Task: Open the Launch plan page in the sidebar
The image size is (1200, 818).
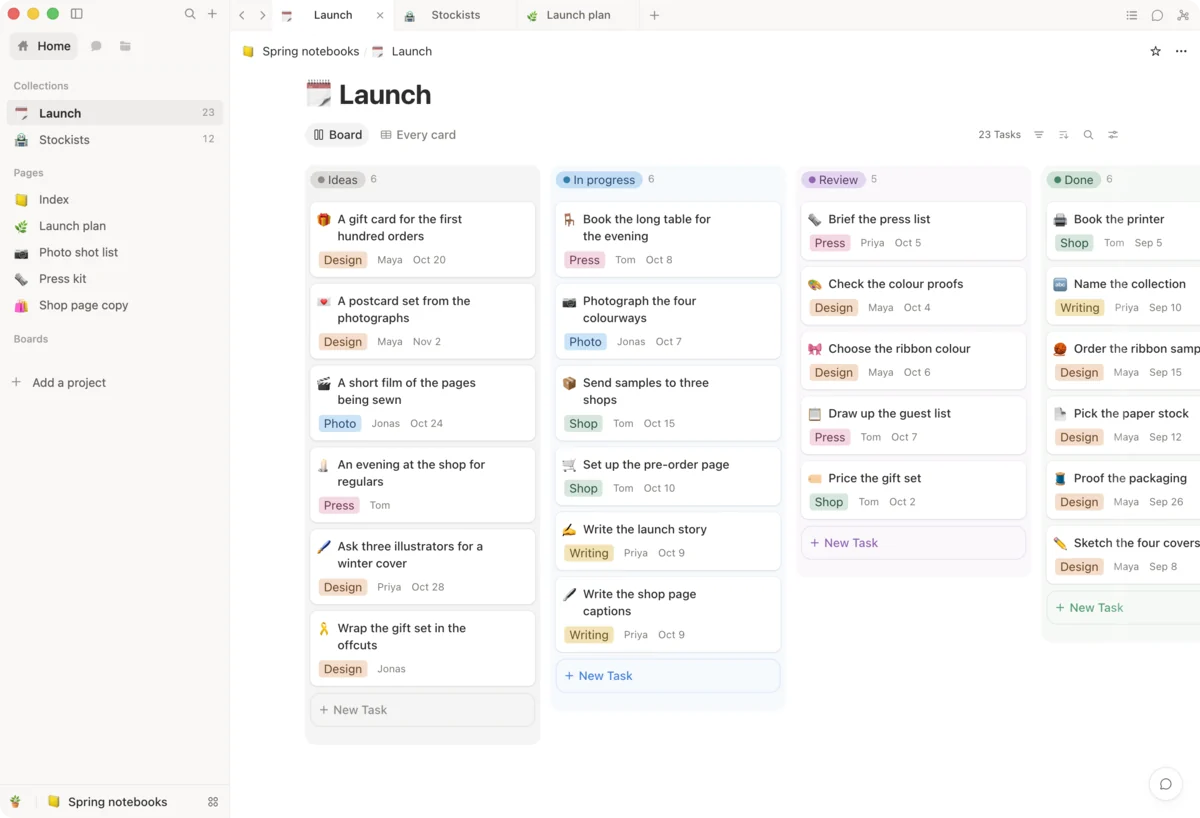Action: click(x=115, y=226)
